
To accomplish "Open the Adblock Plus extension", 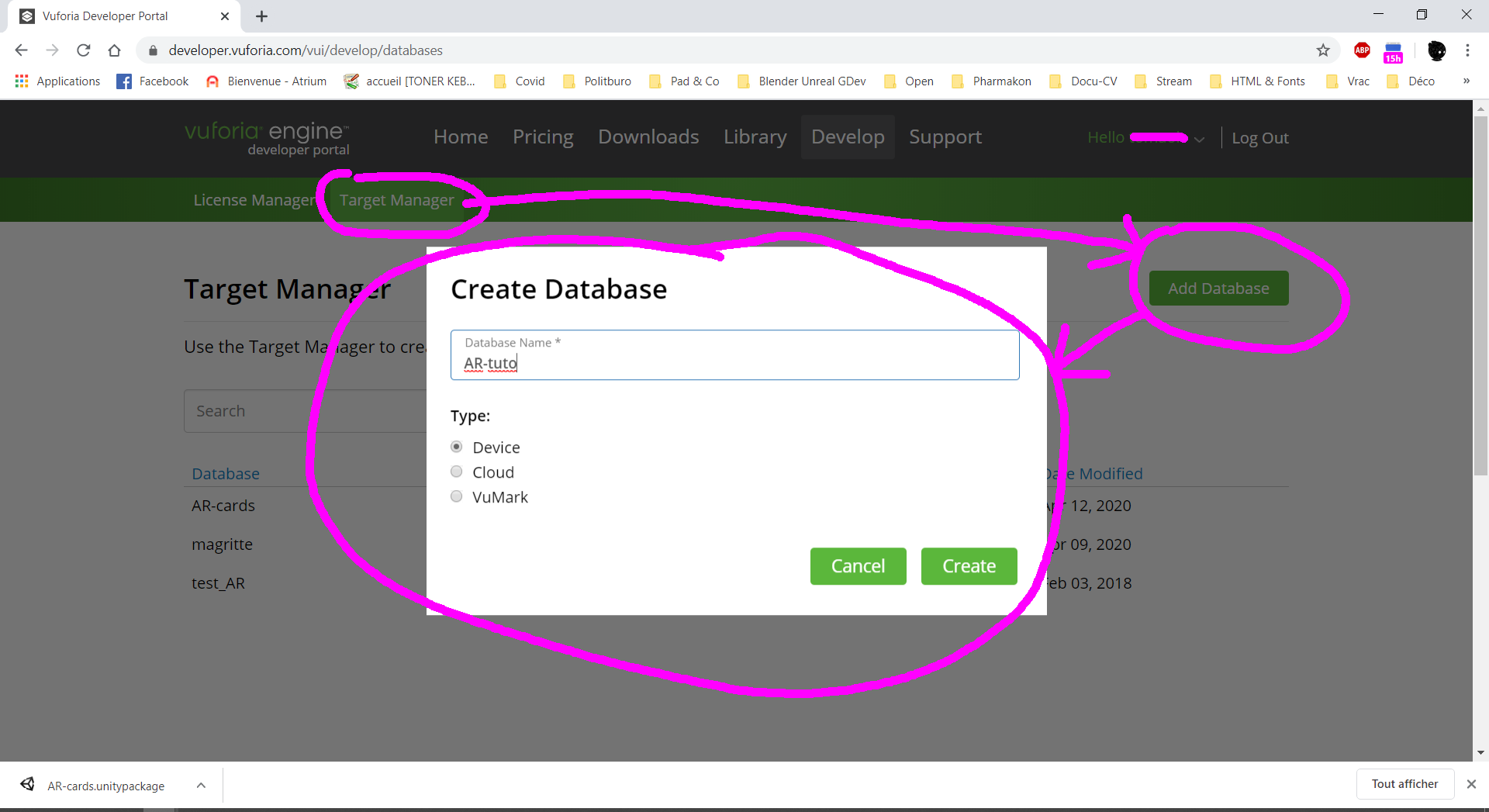I will tap(1362, 50).
